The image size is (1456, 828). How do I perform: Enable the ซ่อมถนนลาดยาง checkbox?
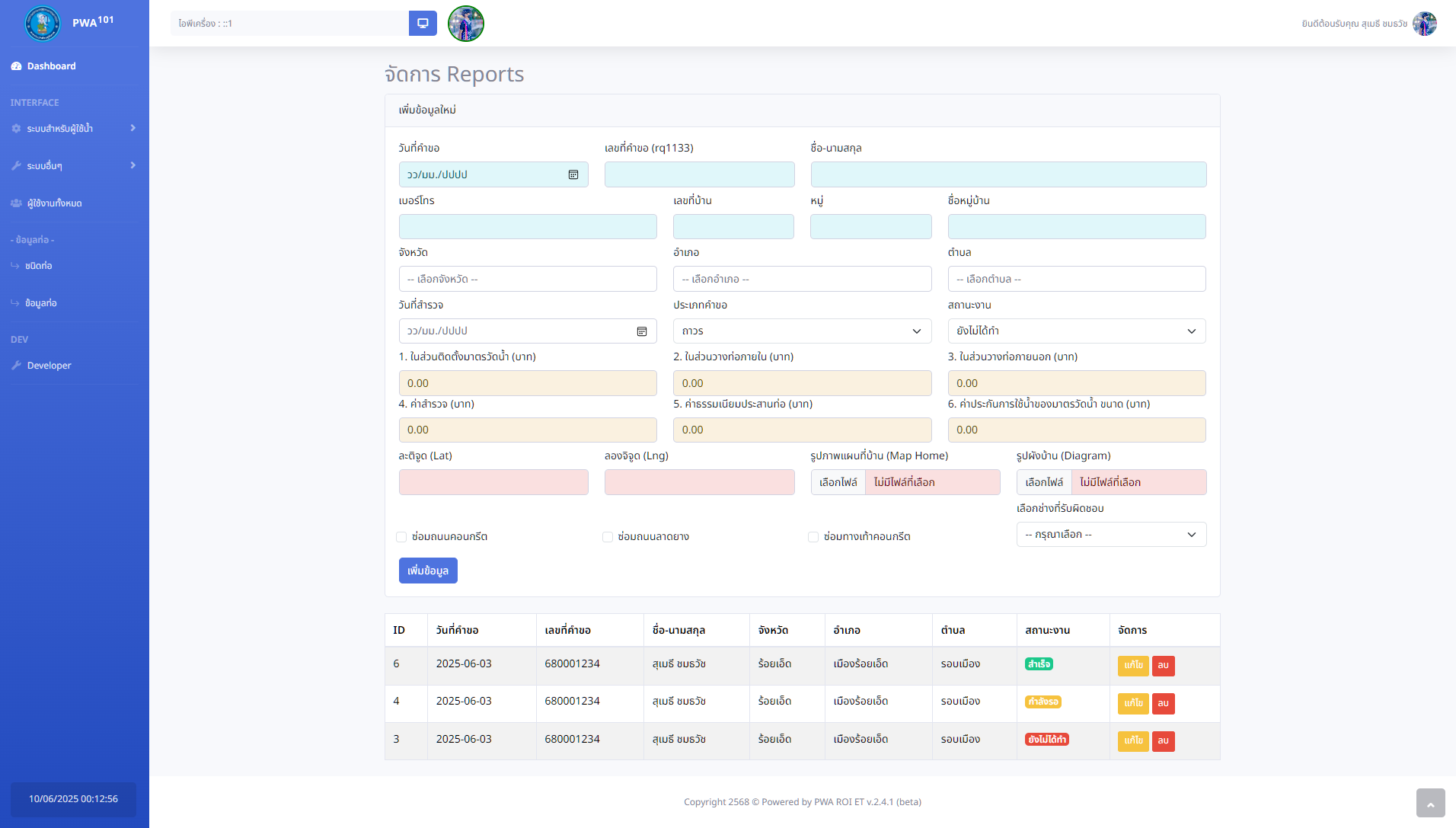(608, 537)
